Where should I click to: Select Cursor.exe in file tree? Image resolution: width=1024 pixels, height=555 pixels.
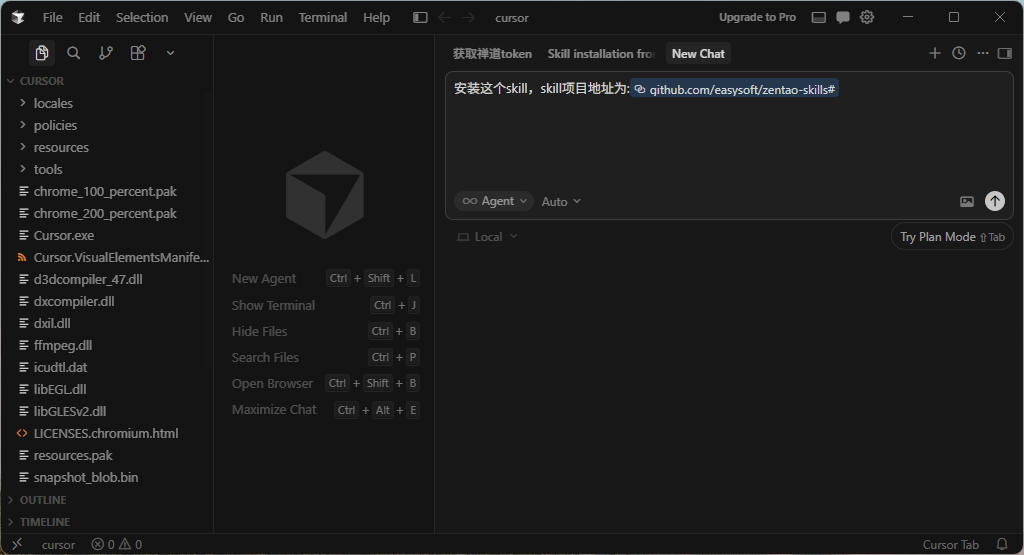(x=106, y=235)
